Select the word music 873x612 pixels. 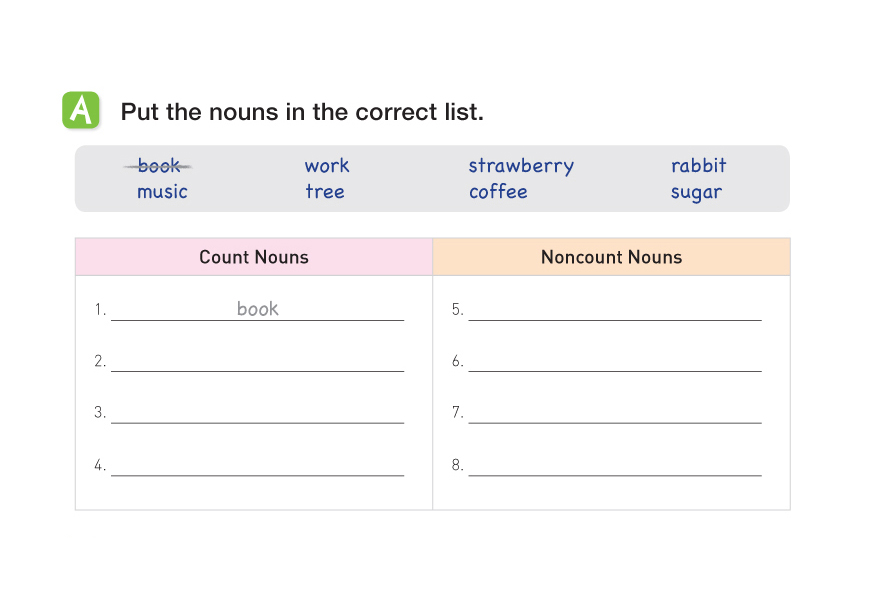click(x=162, y=192)
